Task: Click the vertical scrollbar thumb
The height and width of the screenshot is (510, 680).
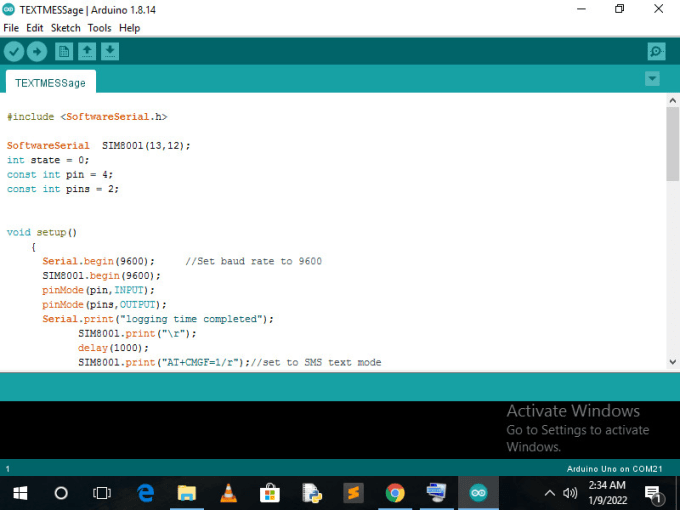Action: click(673, 144)
